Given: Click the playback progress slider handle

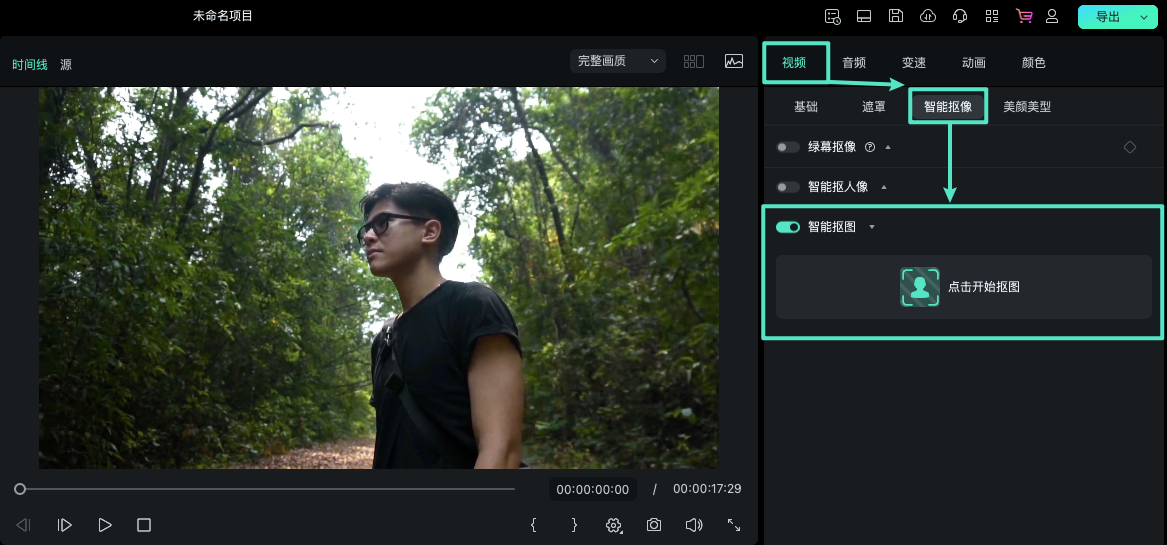Looking at the screenshot, I should pyautogui.click(x=20, y=489).
